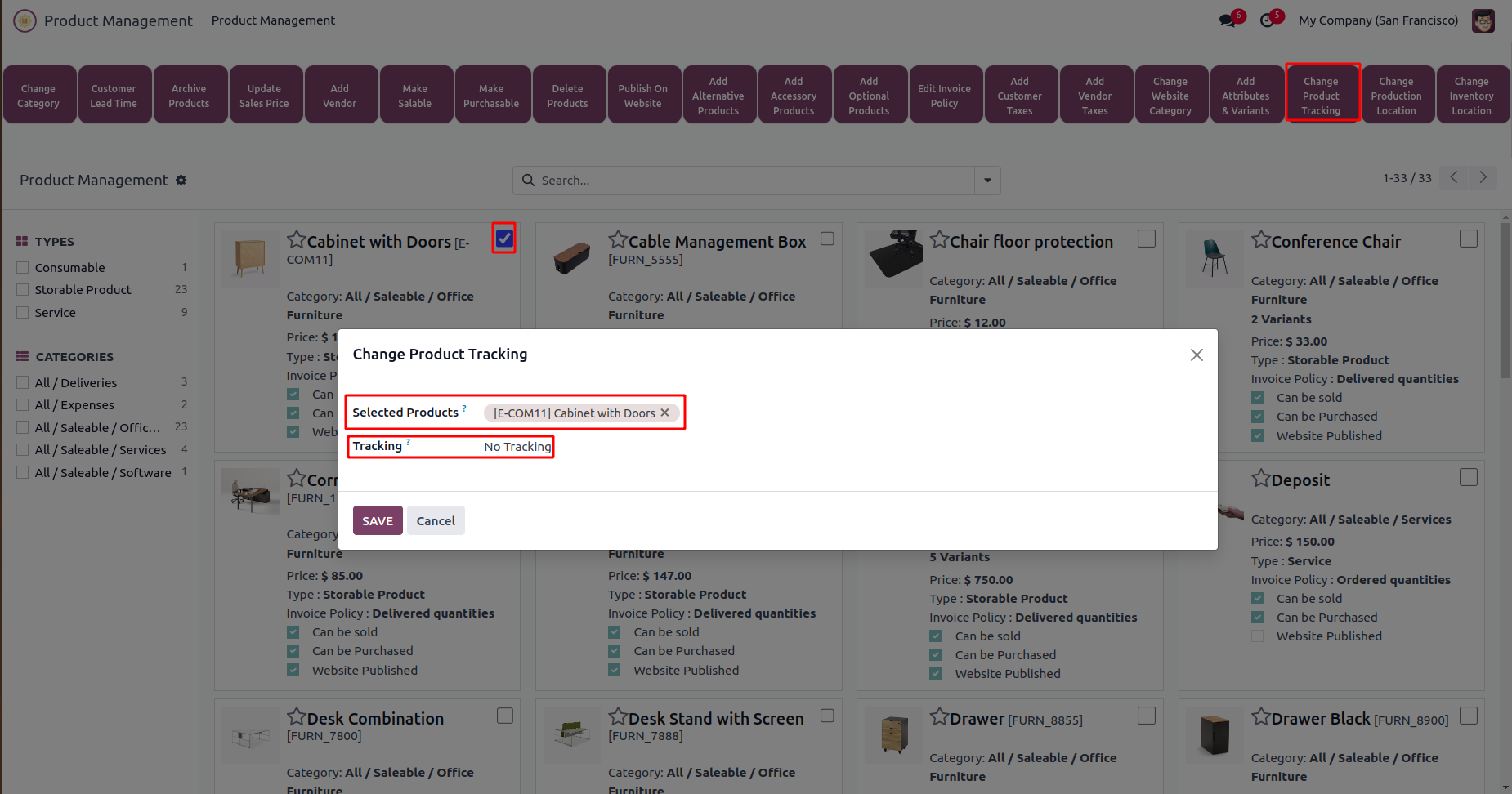Click the Add Attributes & Variants action

(x=1246, y=96)
